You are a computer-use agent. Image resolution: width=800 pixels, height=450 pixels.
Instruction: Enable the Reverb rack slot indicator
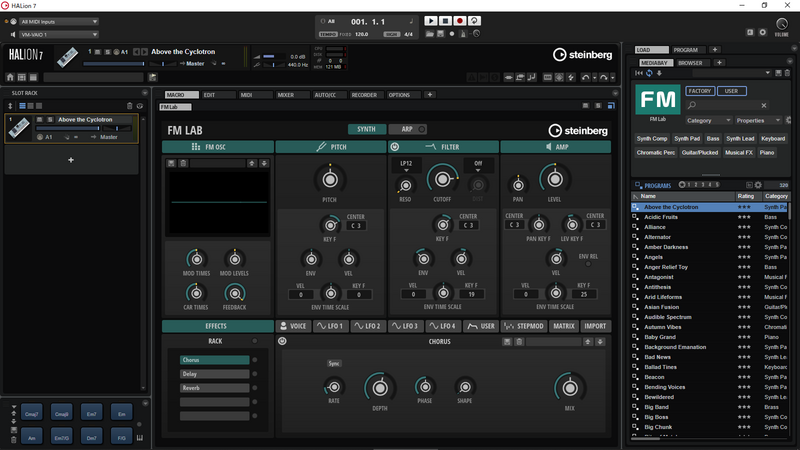point(255,388)
